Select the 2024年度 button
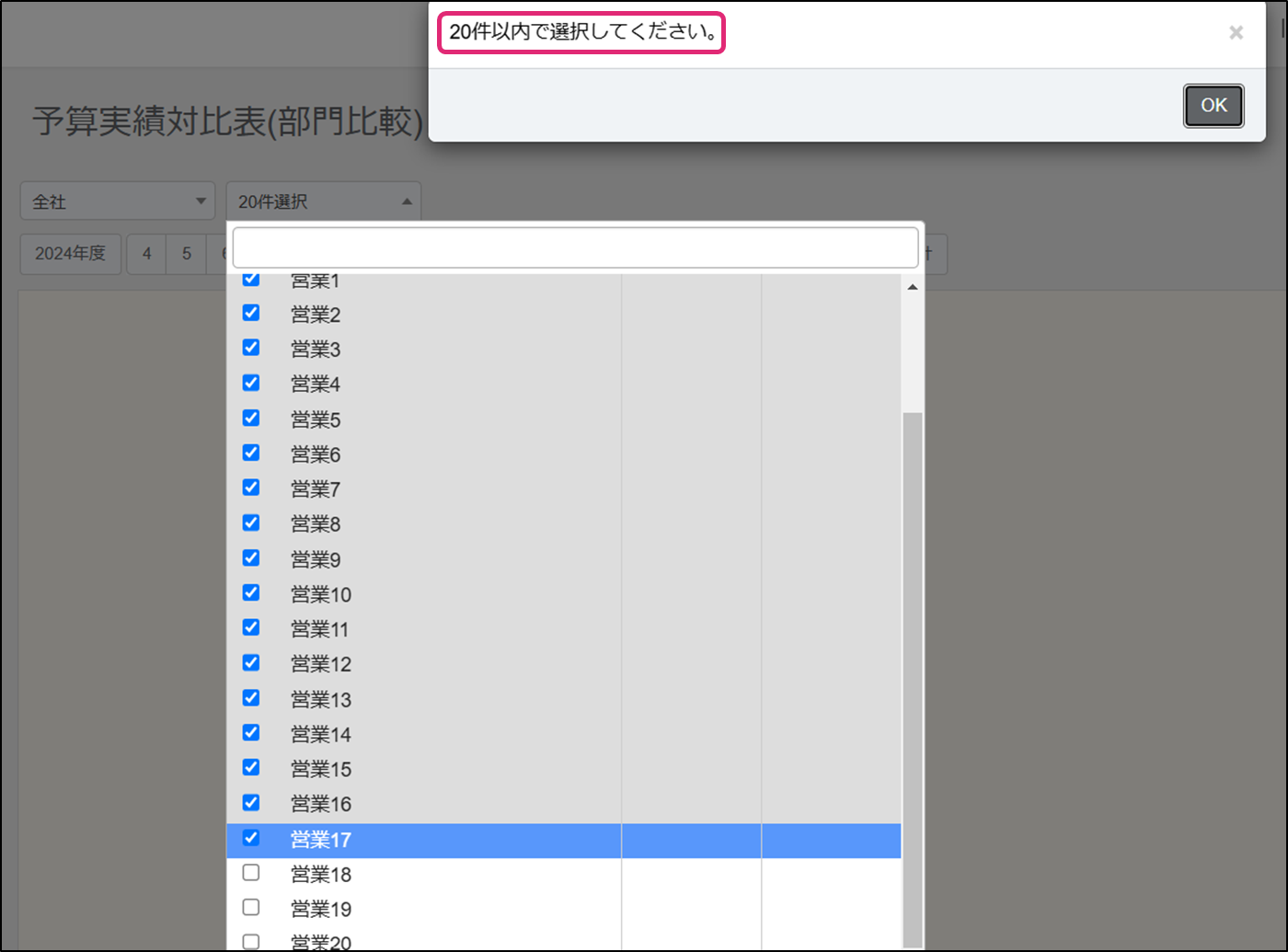The width and height of the screenshot is (1288, 952). [71, 254]
